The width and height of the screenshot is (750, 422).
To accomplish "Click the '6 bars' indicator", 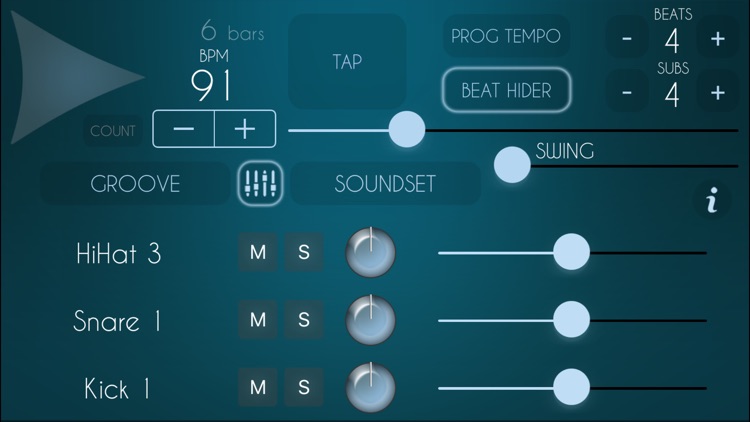I will [x=232, y=31].
